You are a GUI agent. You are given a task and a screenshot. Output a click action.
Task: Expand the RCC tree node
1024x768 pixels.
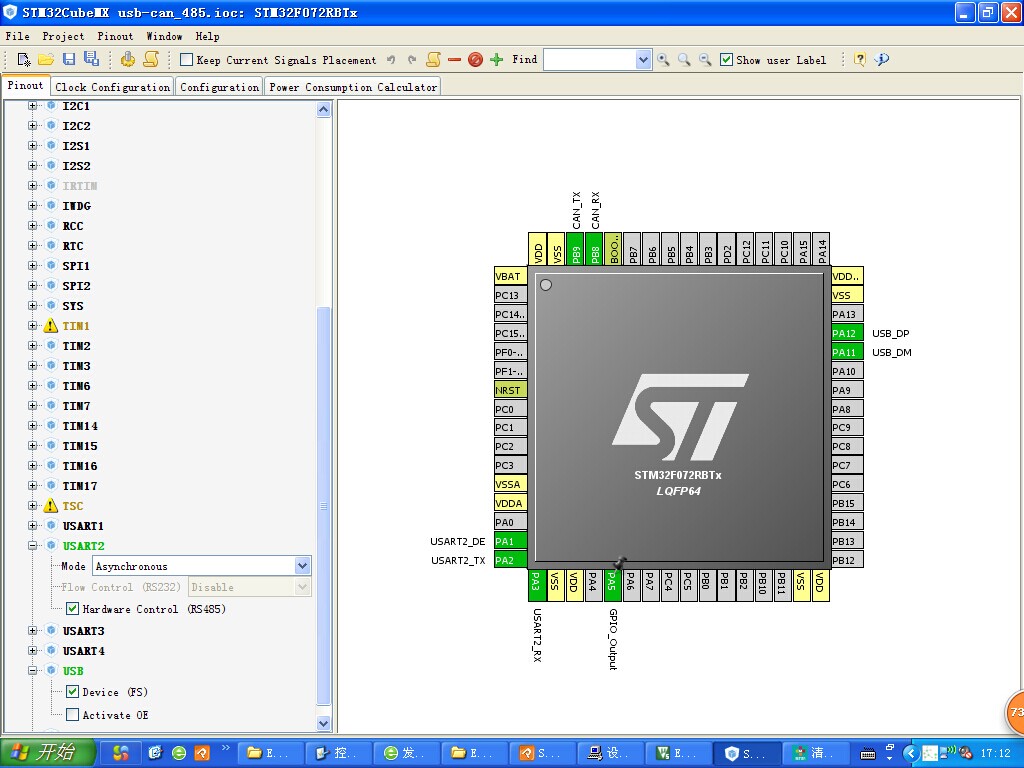[32, 225]
